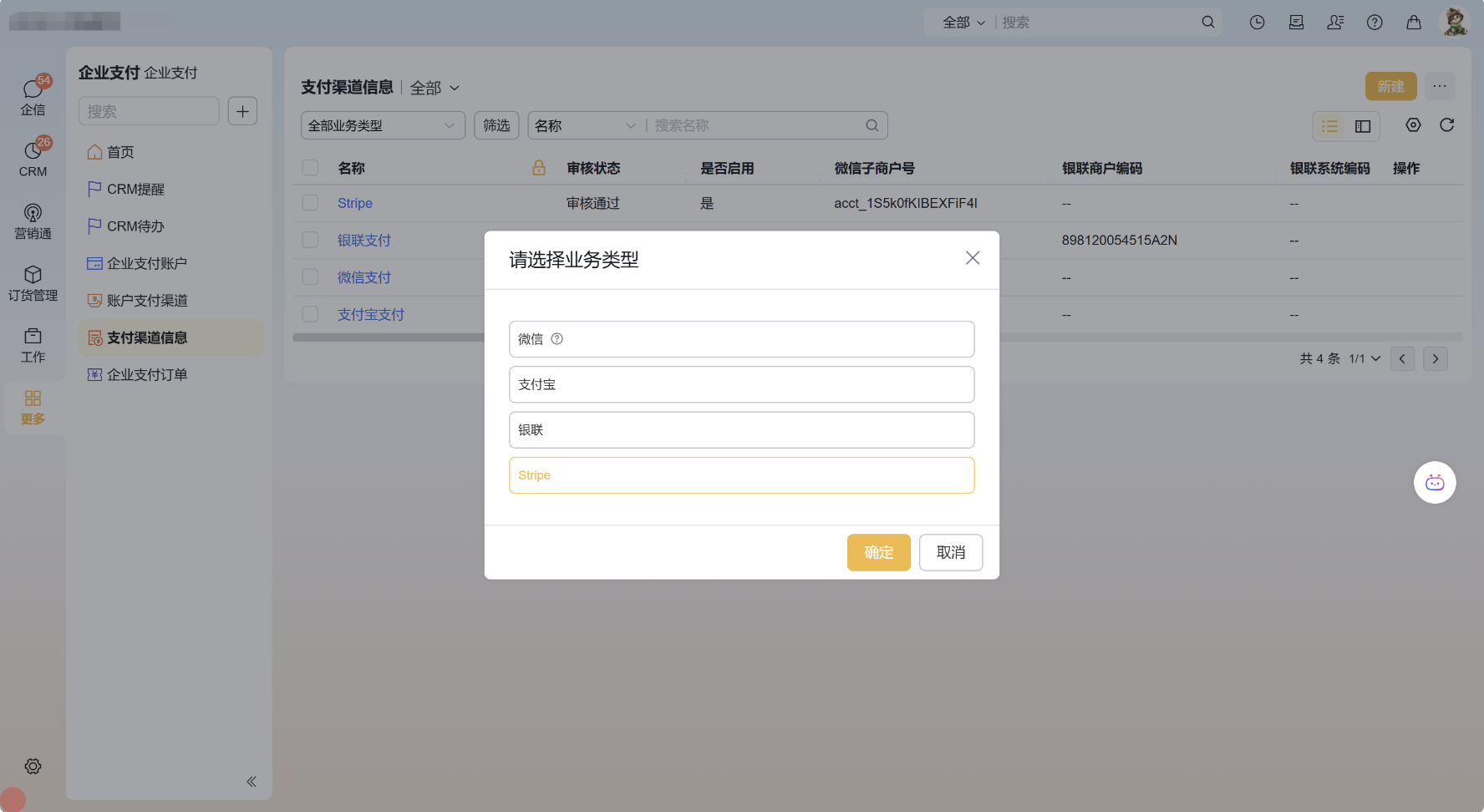Open 账户支付渠道 in sidebar
The height and width of the screenshot is (812, 1484).
click(170, 301)
